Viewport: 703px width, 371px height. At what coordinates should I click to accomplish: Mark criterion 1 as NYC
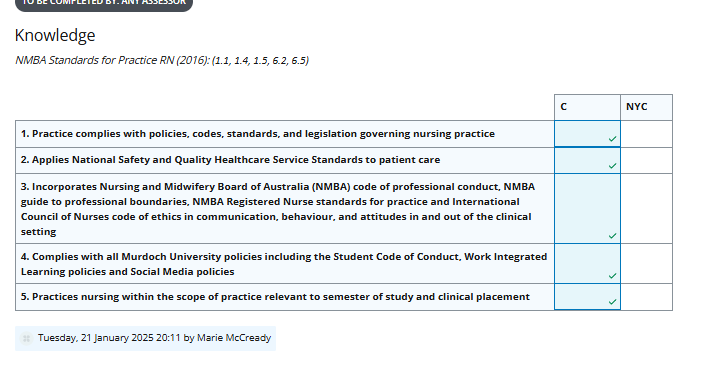(647, 134)
